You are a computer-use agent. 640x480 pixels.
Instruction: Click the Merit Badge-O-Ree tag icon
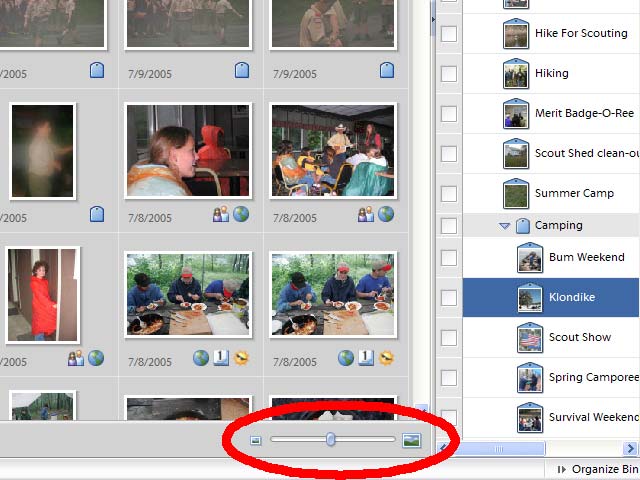516,113
